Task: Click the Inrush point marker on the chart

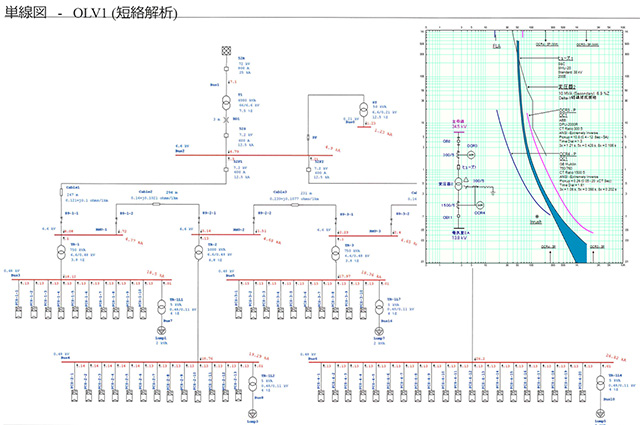Action: pos(536,214)
